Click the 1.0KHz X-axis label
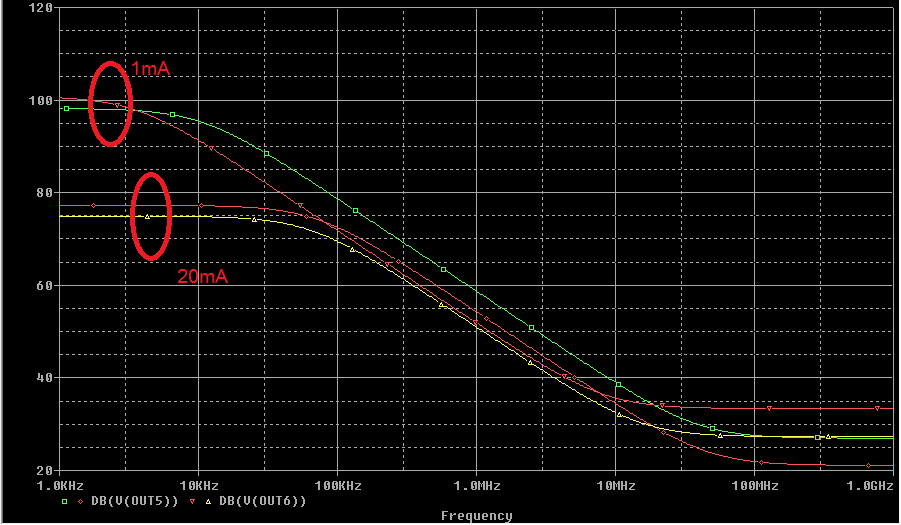The image size is (901, 525). [x=60, y=486]
